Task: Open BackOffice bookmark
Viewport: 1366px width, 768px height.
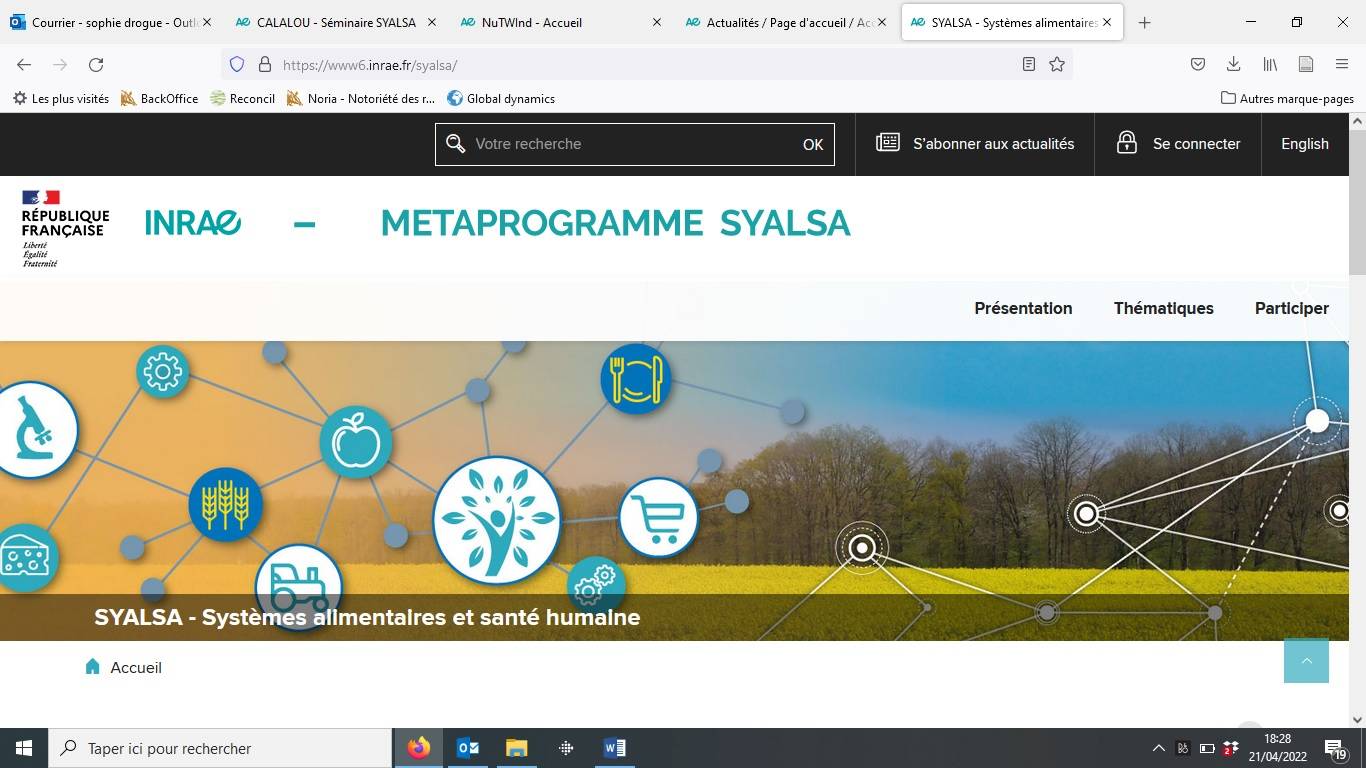Action: point(159,98)
